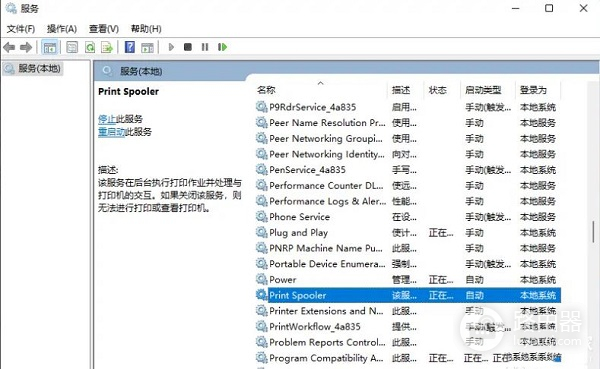
Task: Maximize the 服务 window
Action: [549, 8]
